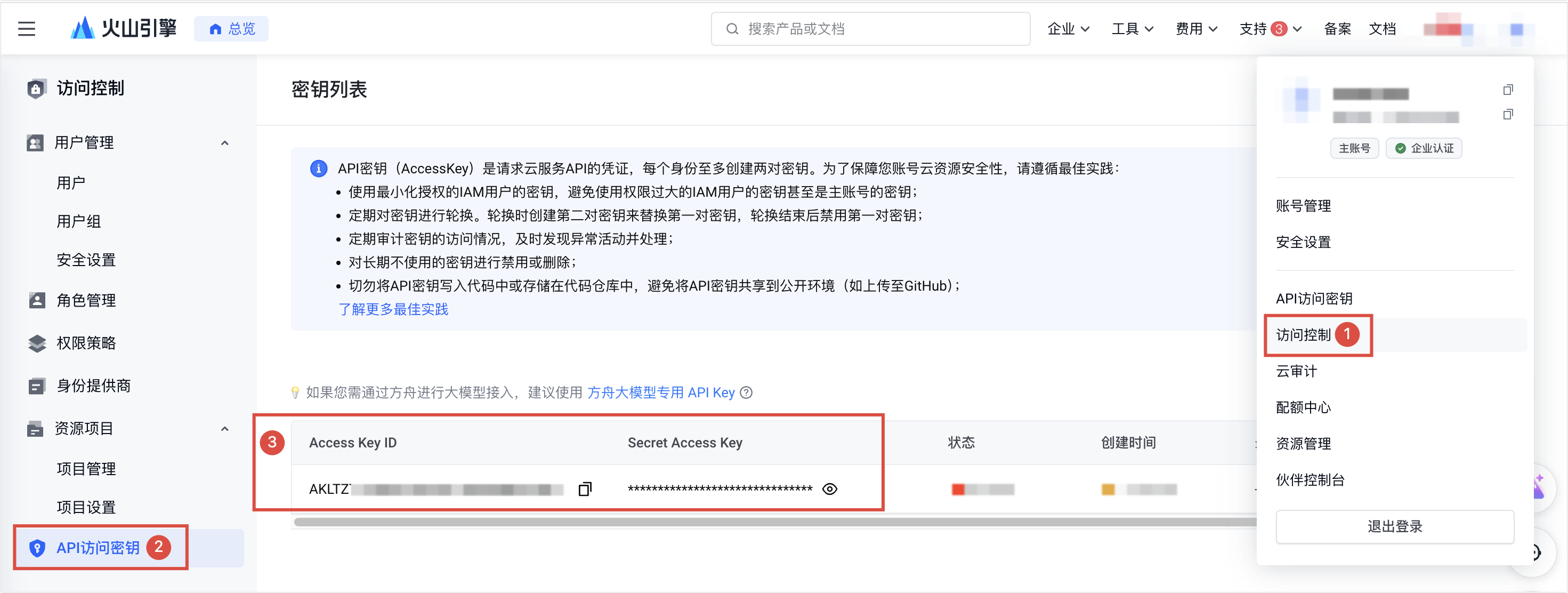The width and height of the screenshot is (1568, 593).
Task: Click the 身份提供商 icon
Action: point(37,386)
